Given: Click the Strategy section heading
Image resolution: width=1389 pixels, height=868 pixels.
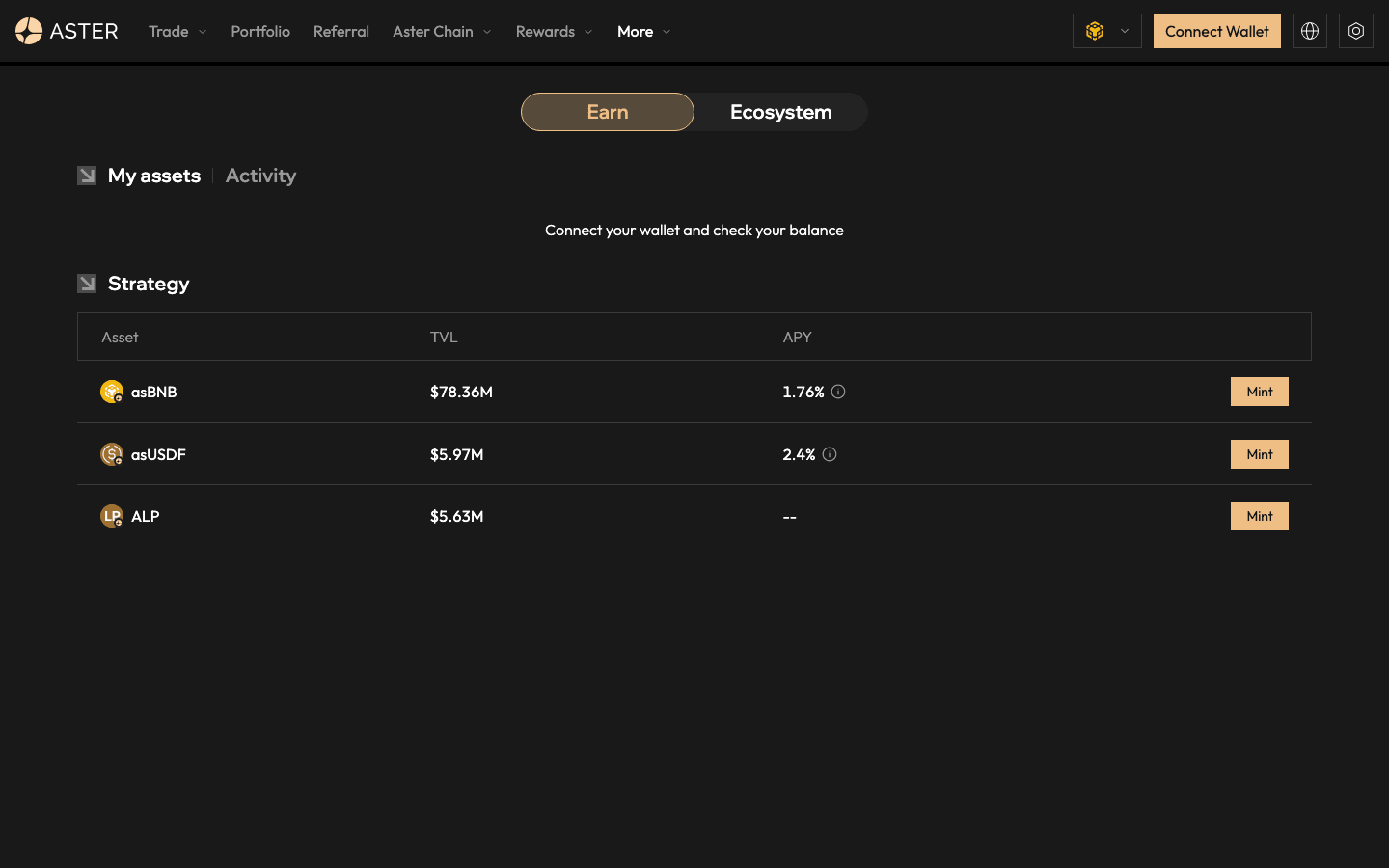Looking at the screenshot, I should point(149,284).
